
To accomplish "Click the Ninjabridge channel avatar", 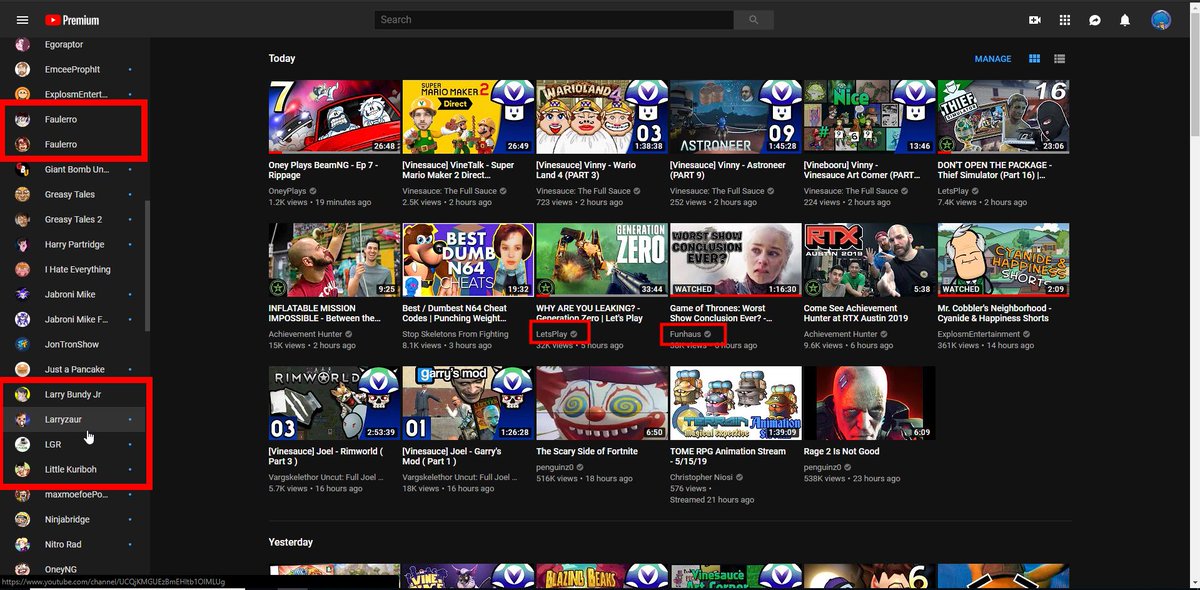I will [x=22, y=519].
